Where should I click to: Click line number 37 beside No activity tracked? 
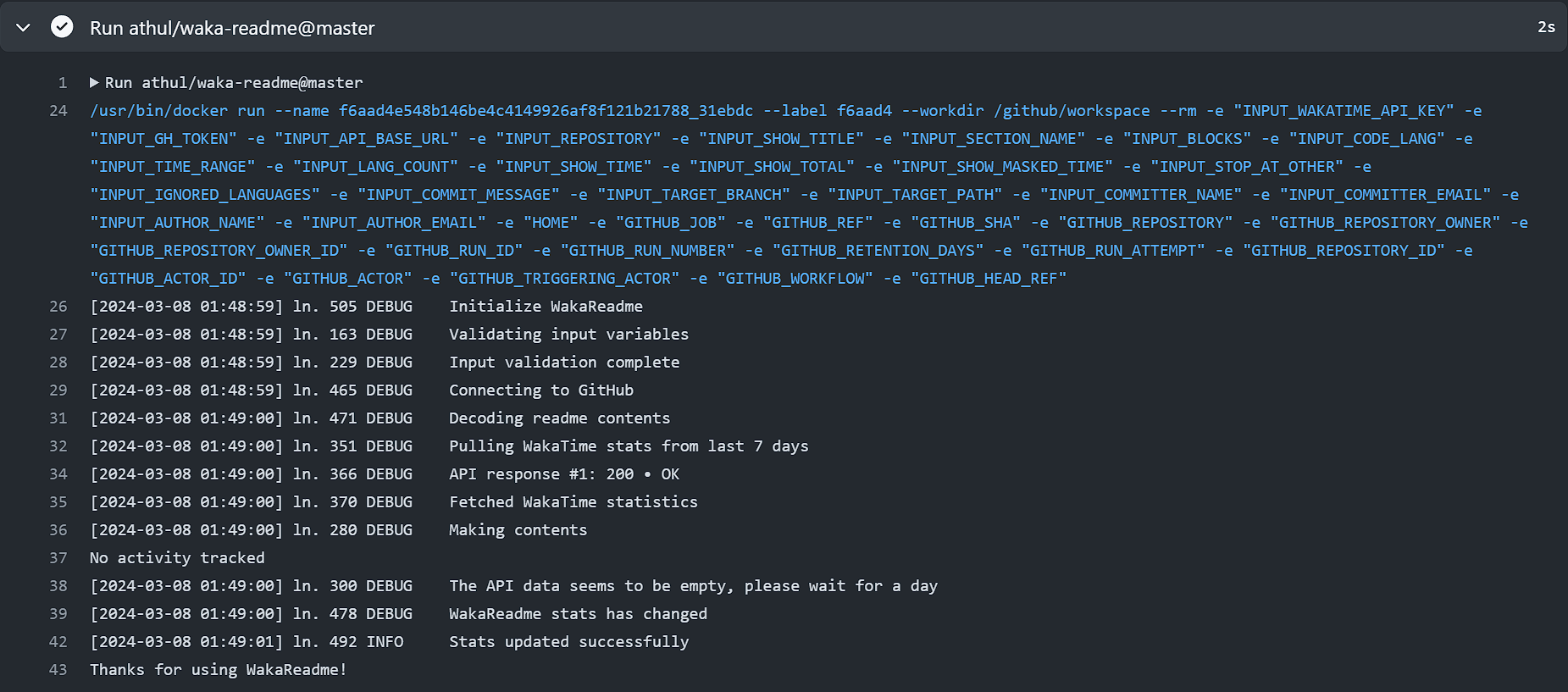58,558
